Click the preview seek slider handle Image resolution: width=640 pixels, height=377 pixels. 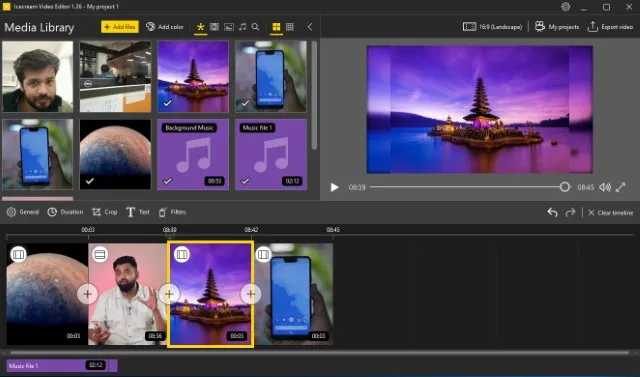(564, 187)
